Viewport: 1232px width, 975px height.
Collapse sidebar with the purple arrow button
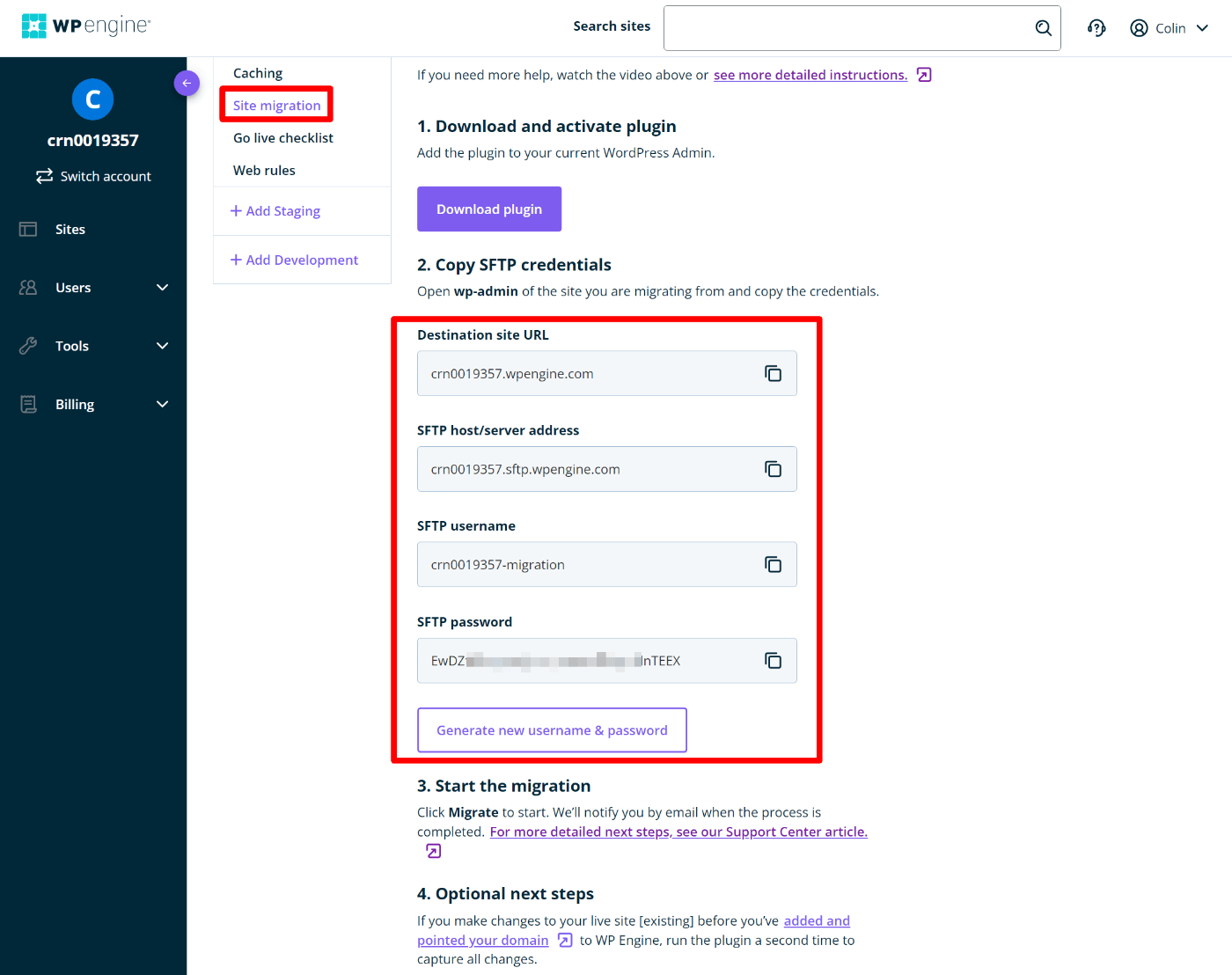[187, 83]
